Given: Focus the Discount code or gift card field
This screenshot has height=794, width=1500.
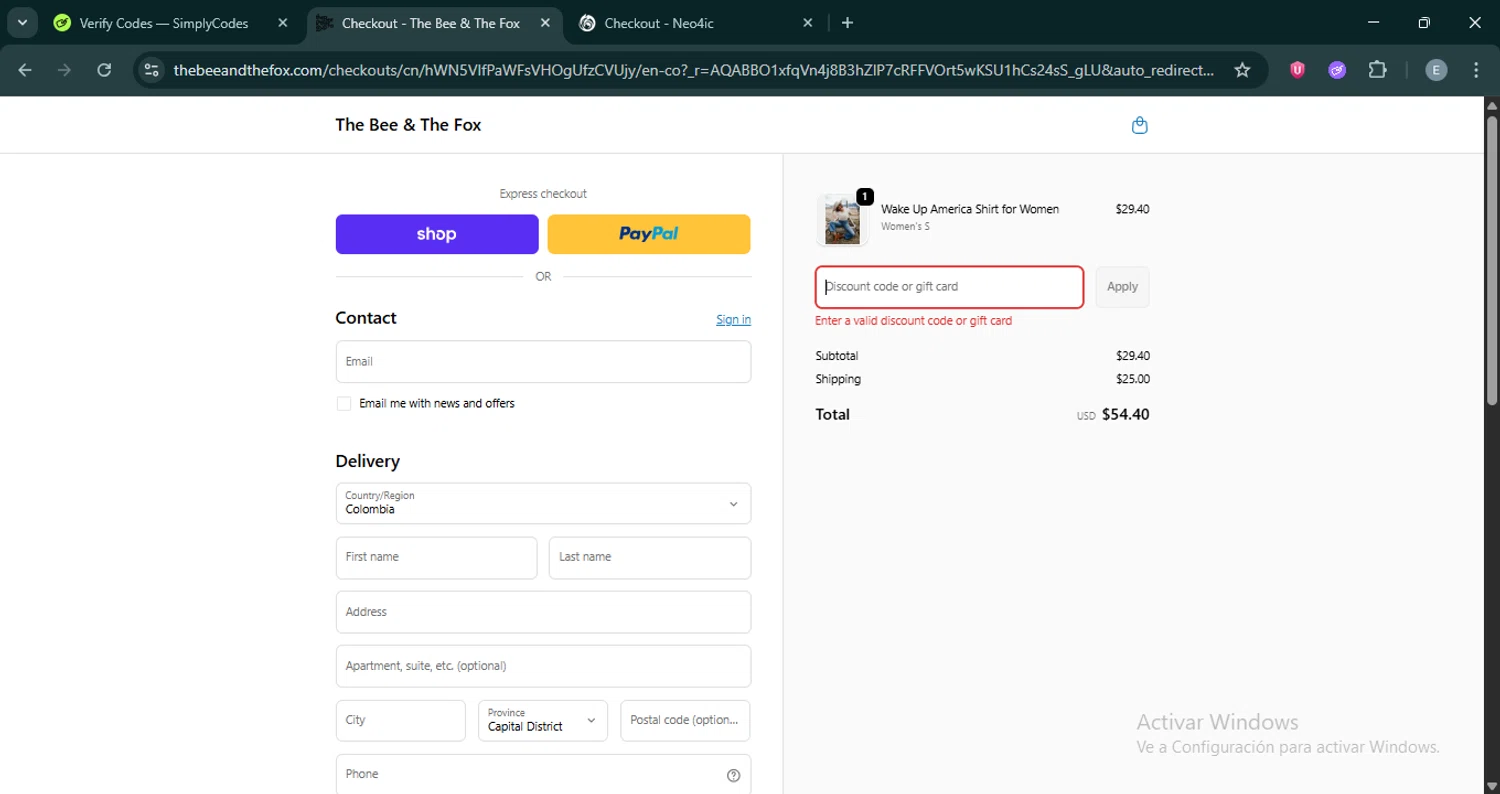Looking at the screenshot, I should (949, 287).
